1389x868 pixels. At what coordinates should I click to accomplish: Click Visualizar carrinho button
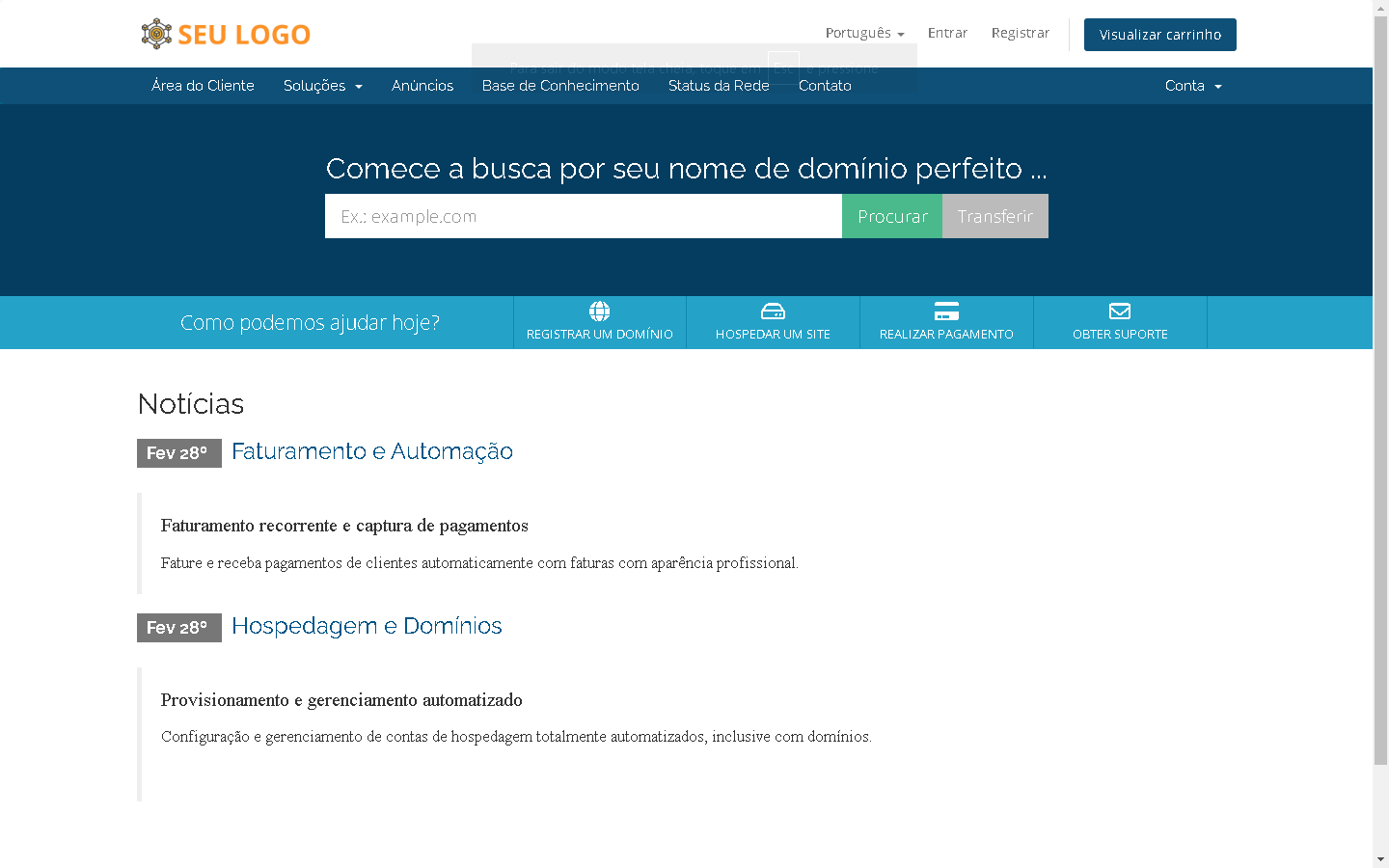pyautogui.click(x=1159, y=35)
